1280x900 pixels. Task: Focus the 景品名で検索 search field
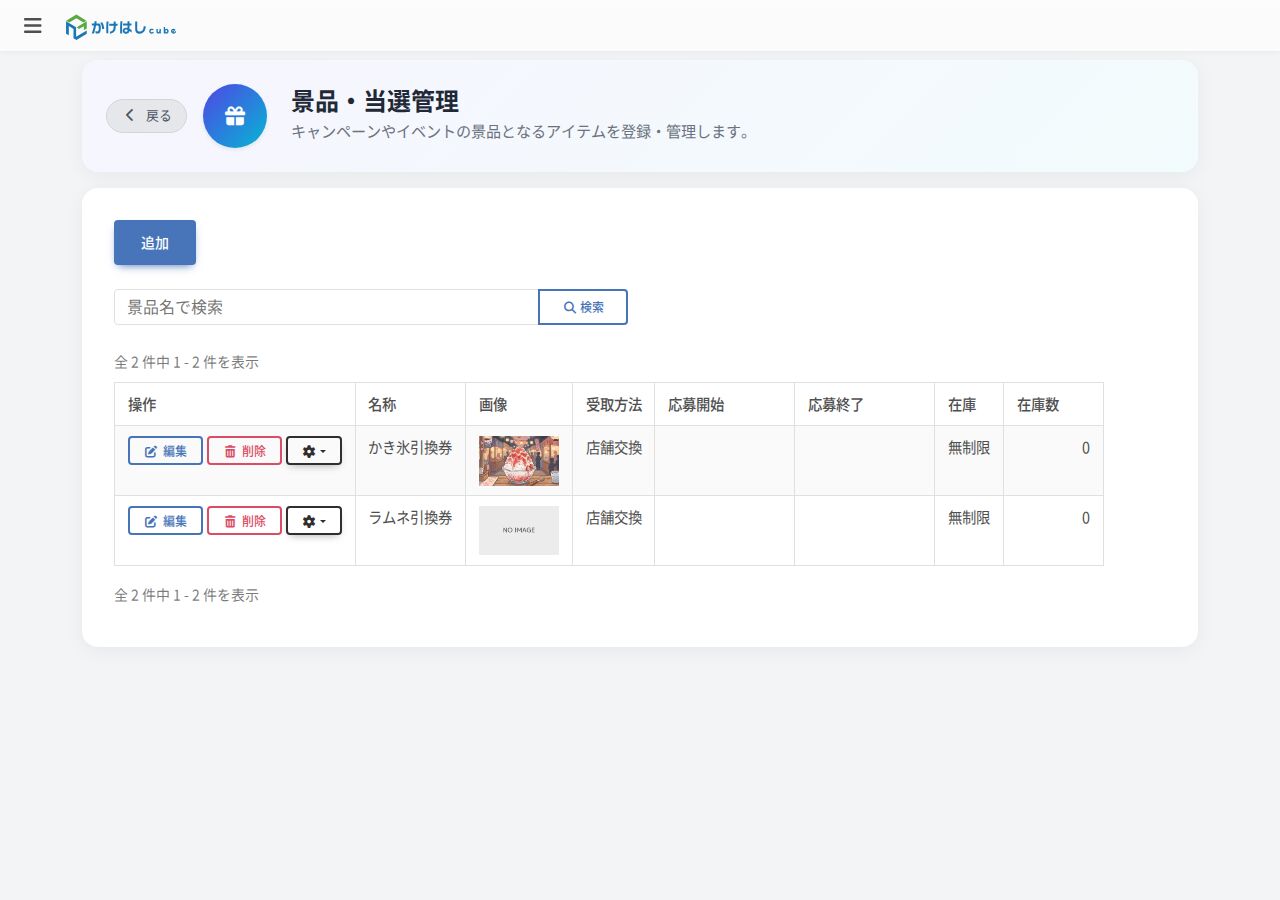(x=326, y=307)
